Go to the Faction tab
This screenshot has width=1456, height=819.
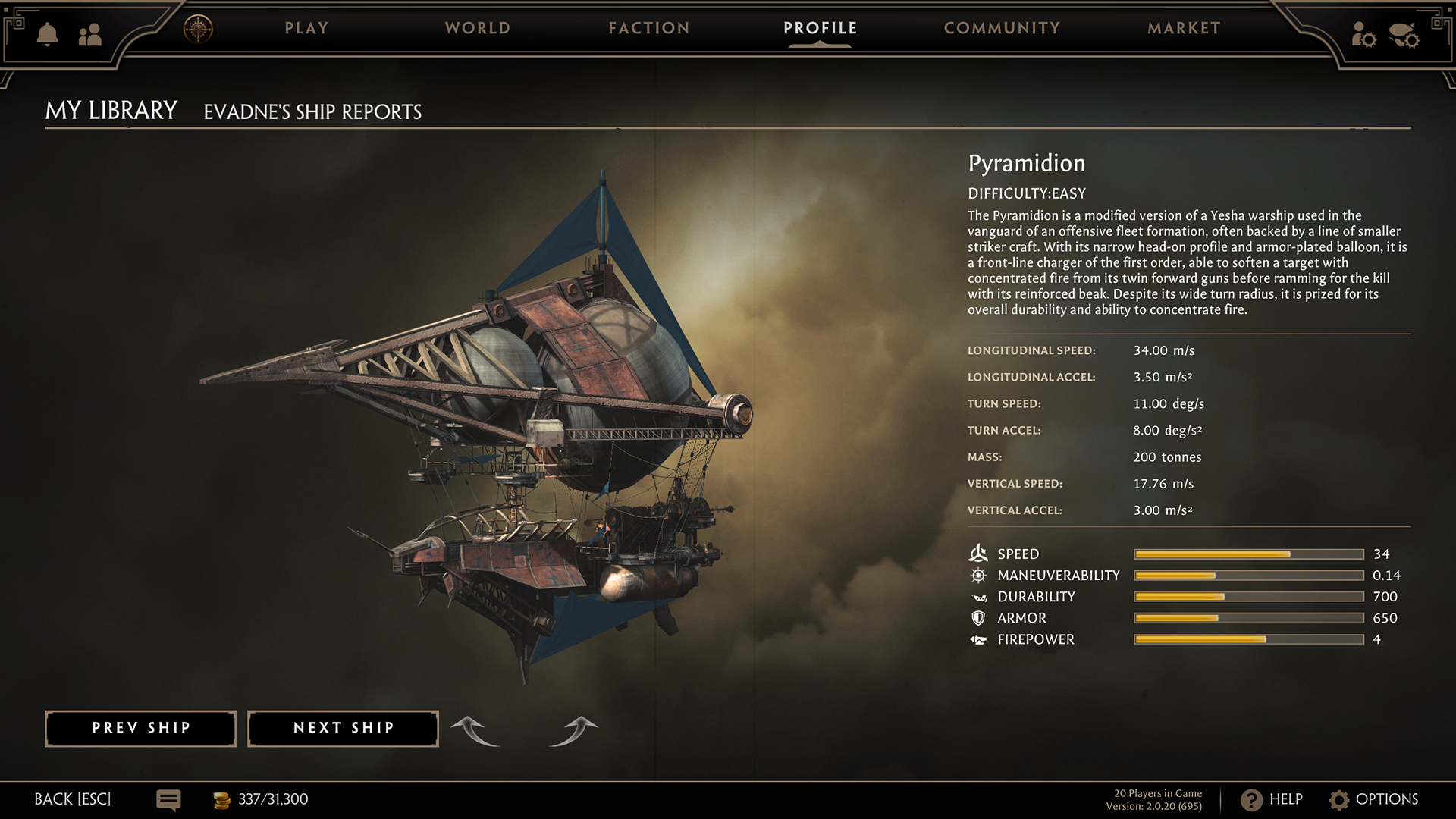point(649,28)
